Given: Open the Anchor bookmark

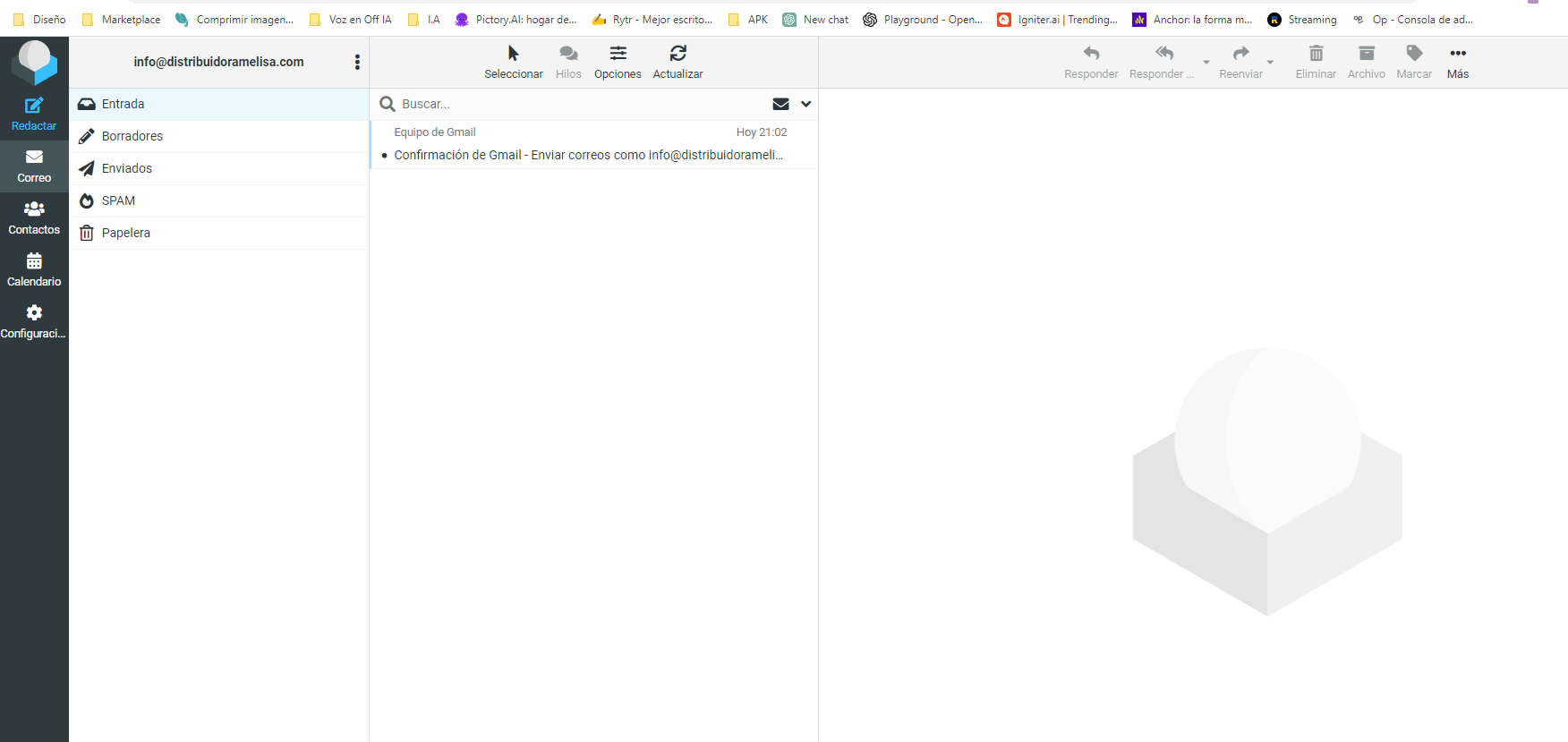Looking at the screenshot, I should pos(1192,20).
